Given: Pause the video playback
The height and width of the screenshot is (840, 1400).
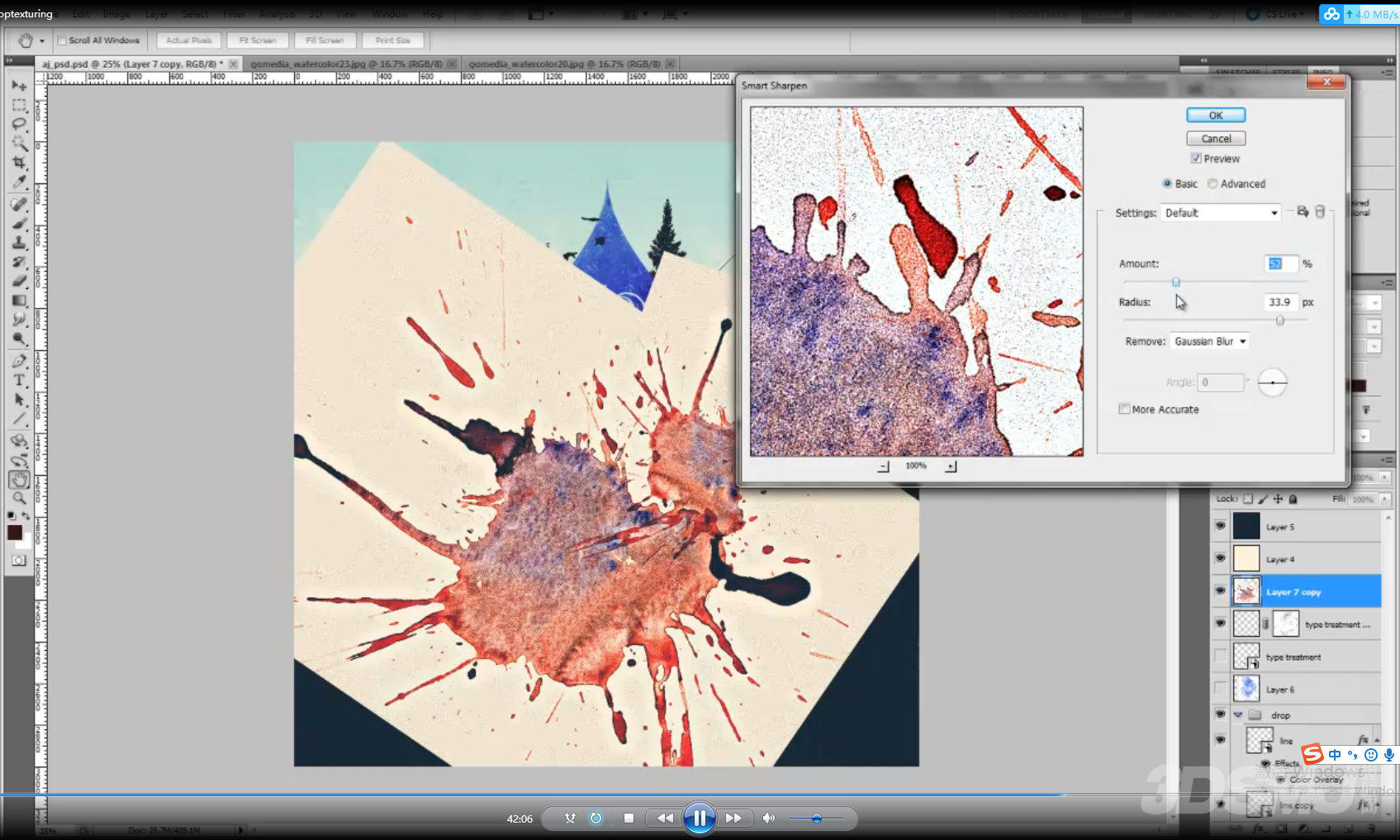Looking at the screenshot, I should (699, 819).
